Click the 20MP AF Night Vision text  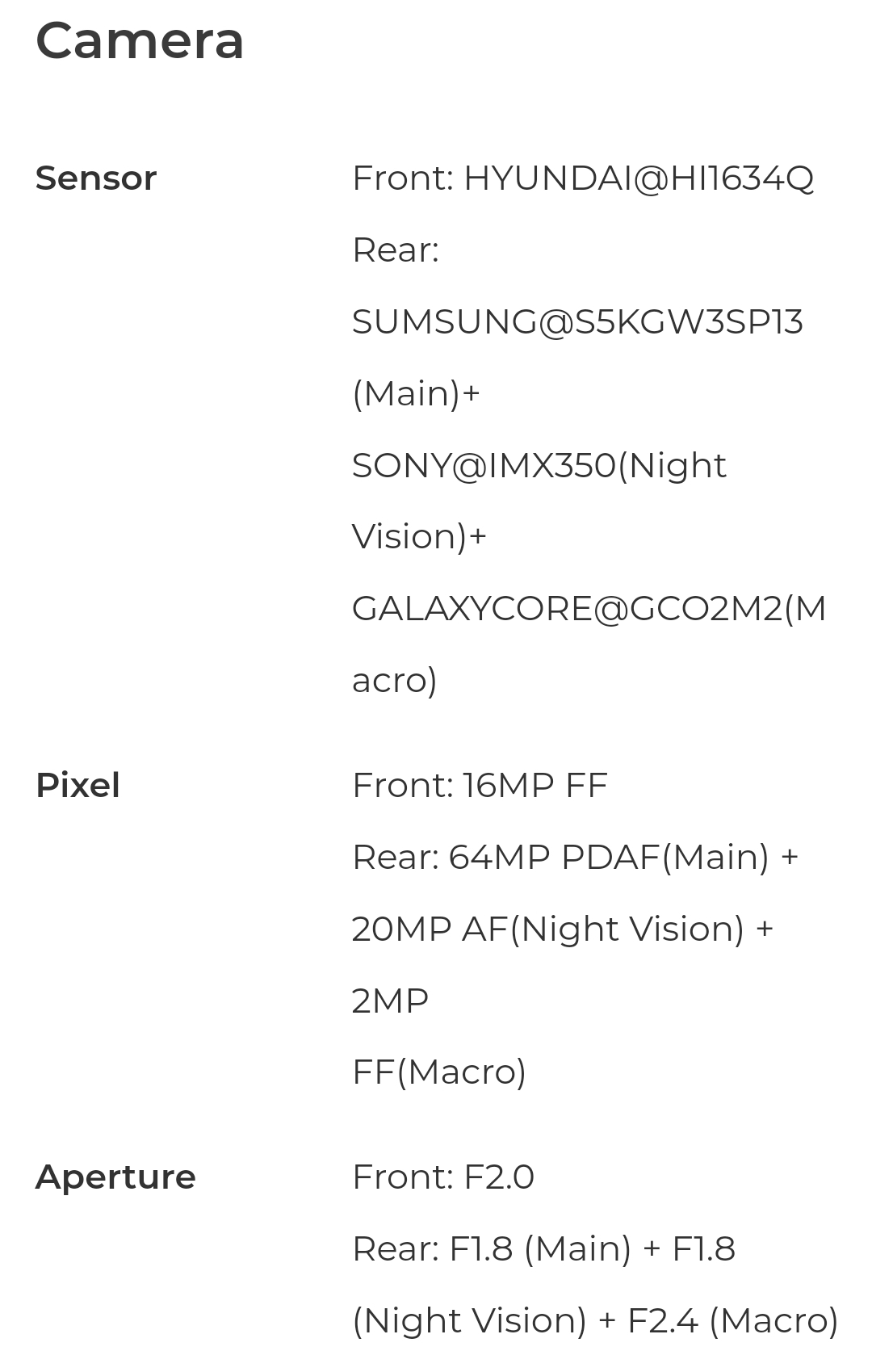coord(563,929)
